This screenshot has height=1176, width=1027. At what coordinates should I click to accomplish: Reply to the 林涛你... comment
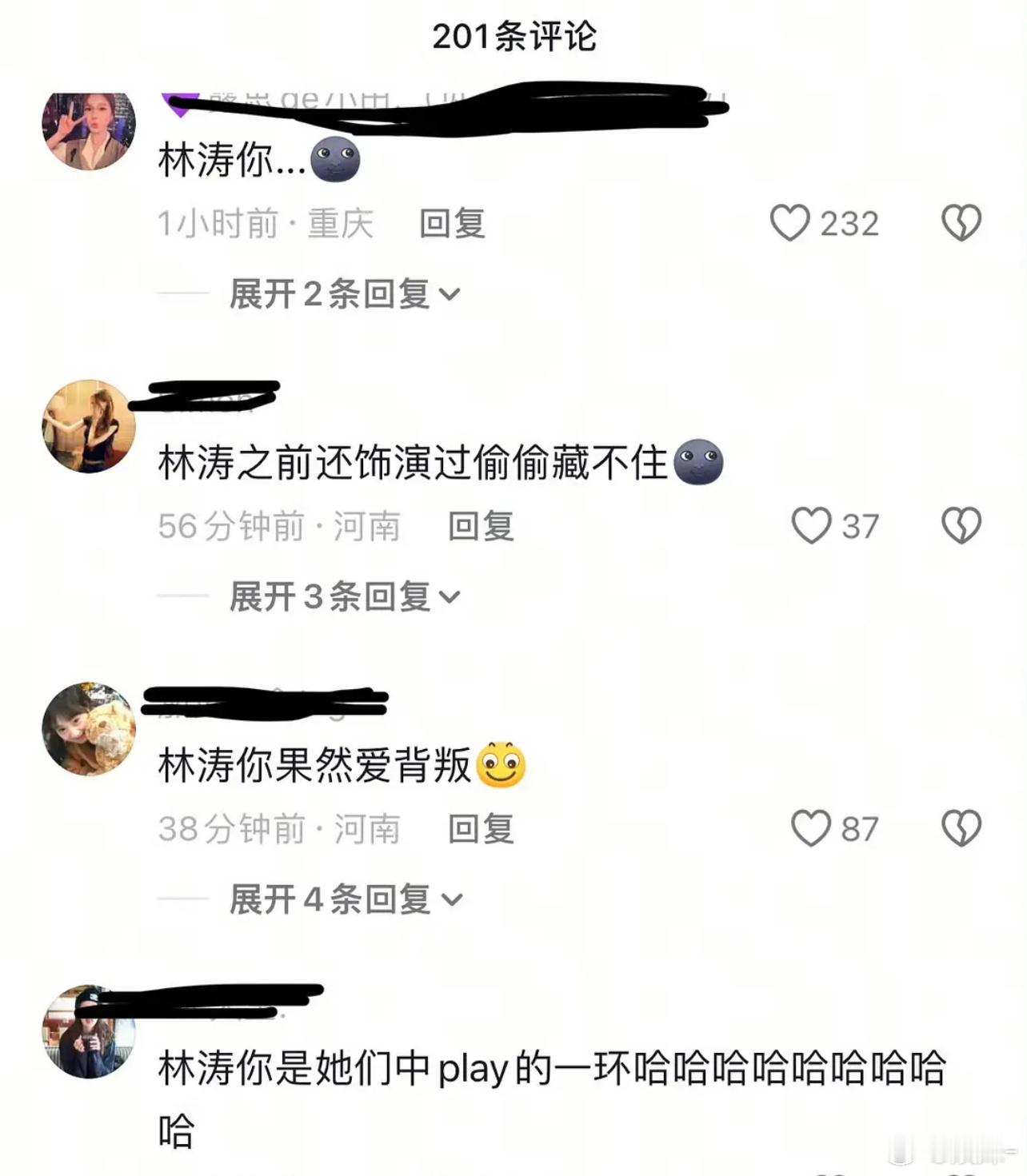coord(452,223)
